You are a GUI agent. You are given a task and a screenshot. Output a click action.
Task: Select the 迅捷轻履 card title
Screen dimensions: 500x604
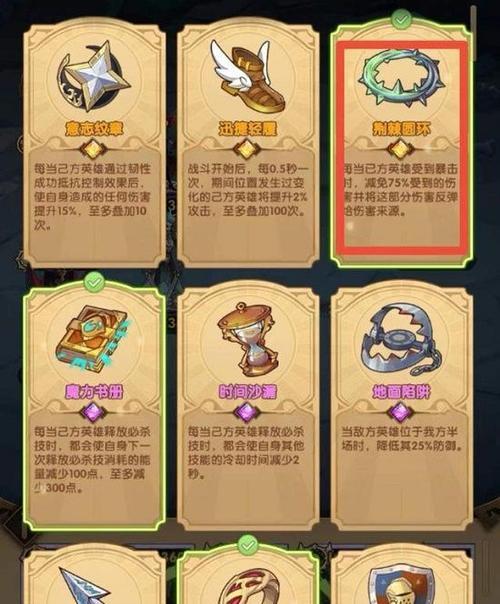pos(248,129)
